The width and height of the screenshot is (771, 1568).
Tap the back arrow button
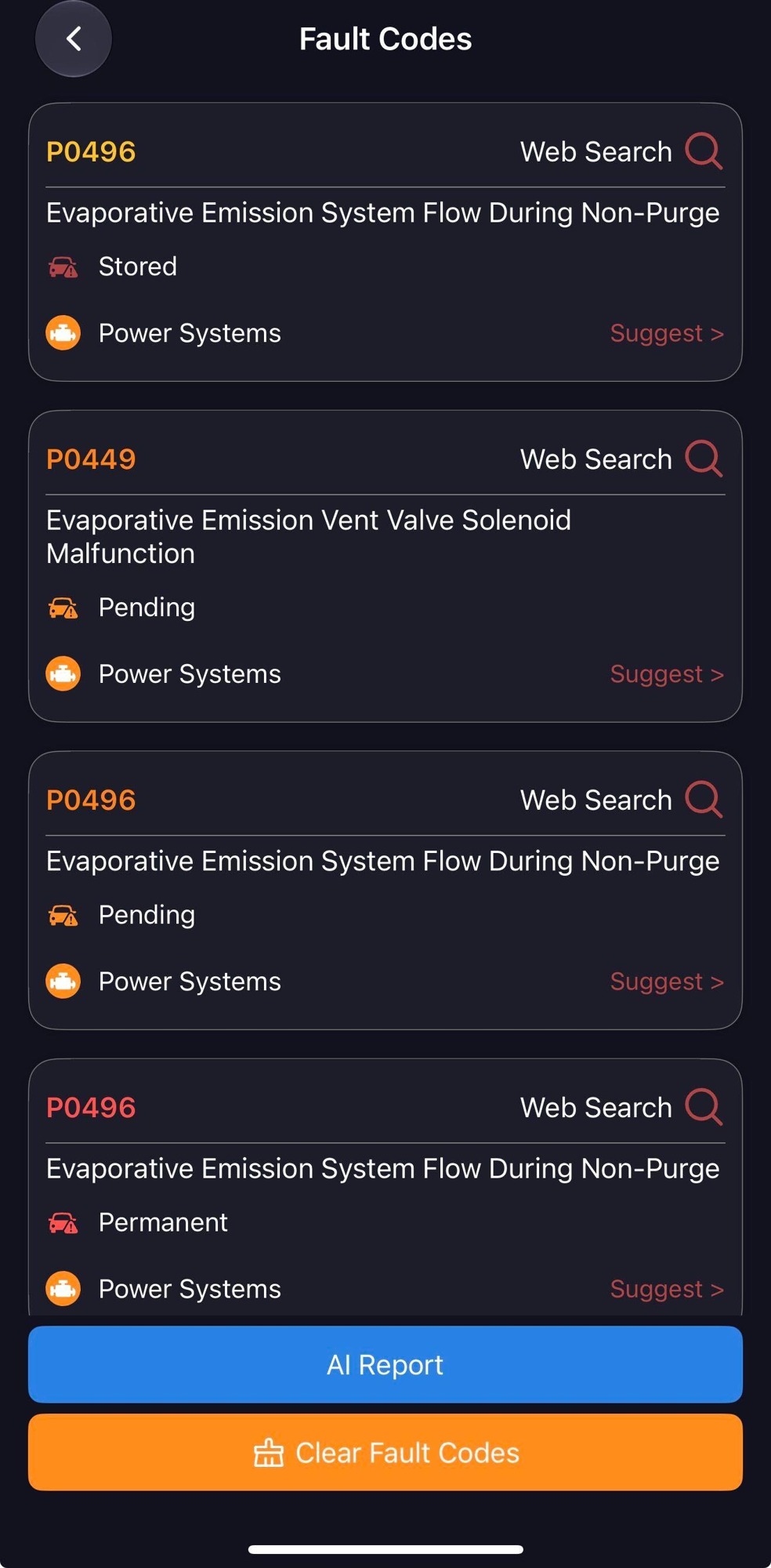coord(74,38)
